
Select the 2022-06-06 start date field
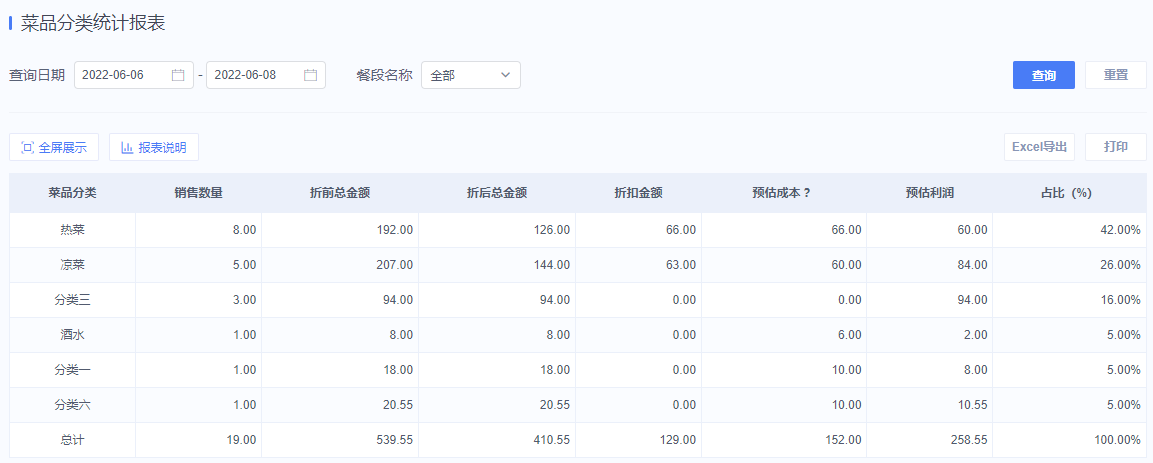pos(134,75)
